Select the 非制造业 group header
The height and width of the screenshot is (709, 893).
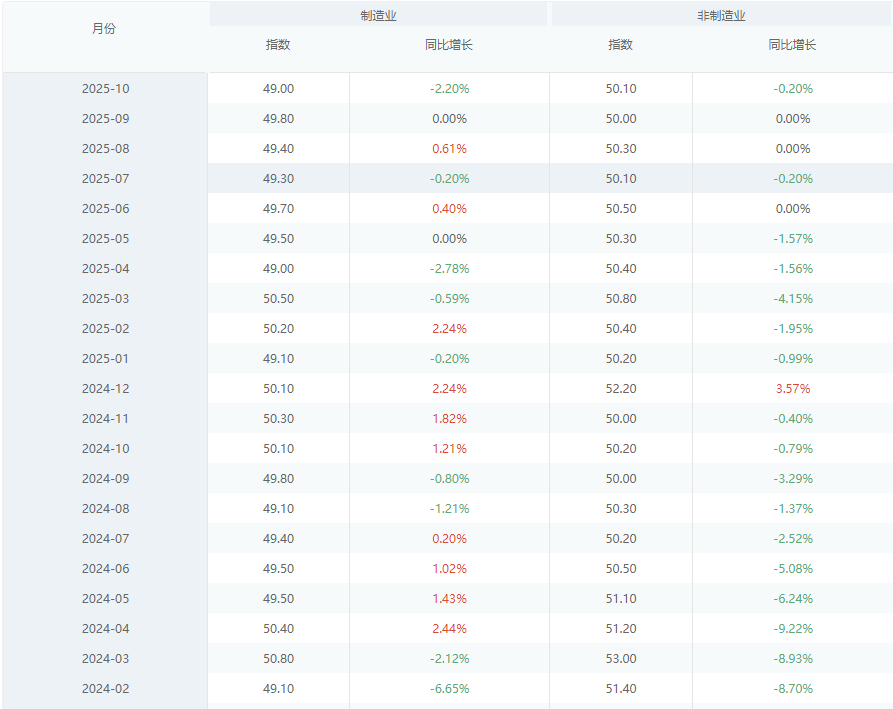point(721,16)
